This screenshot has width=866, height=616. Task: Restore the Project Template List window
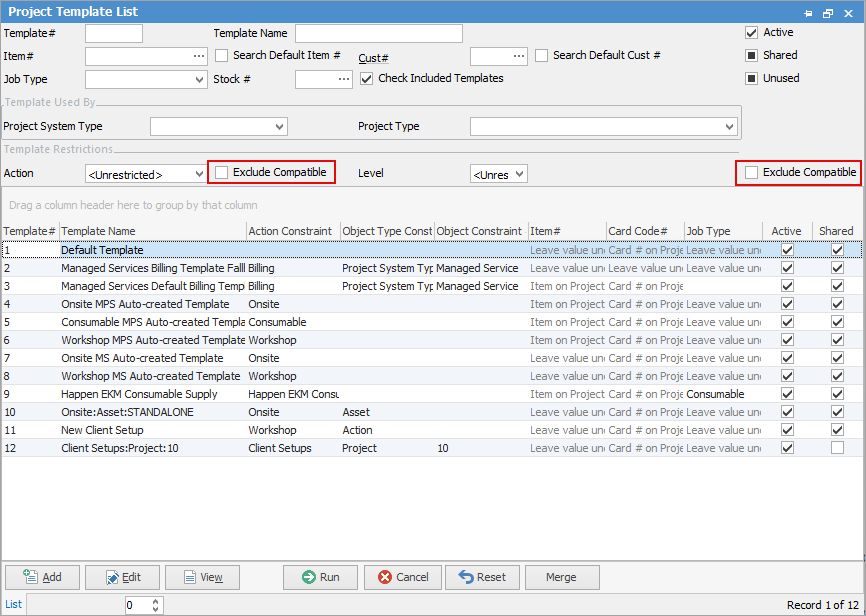[x=828, y=13]
